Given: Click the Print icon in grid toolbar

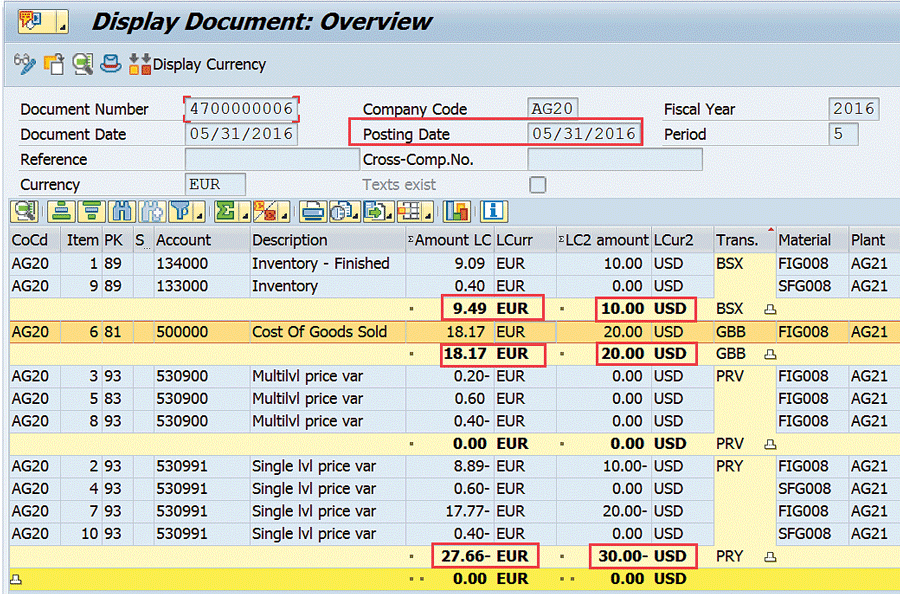Looking at the screenshot, I should tap(313, 211).
